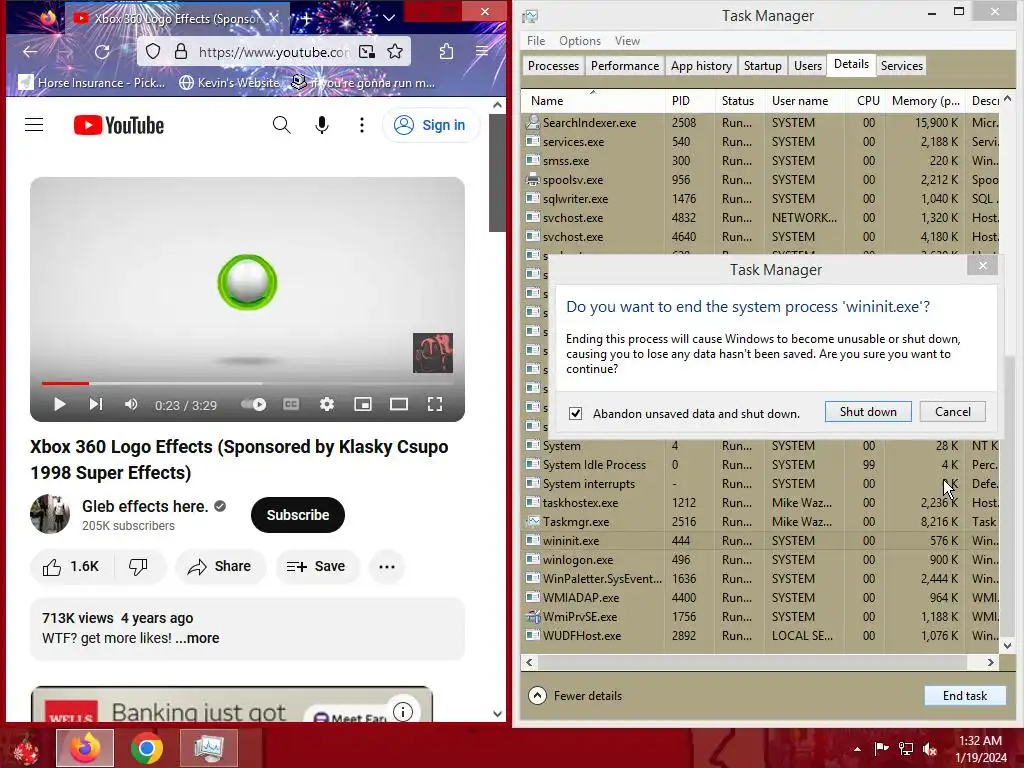This screenshot has height=768, width=1024.
Task: Open Kevin's Website bookmark
Action: [229, 82]
